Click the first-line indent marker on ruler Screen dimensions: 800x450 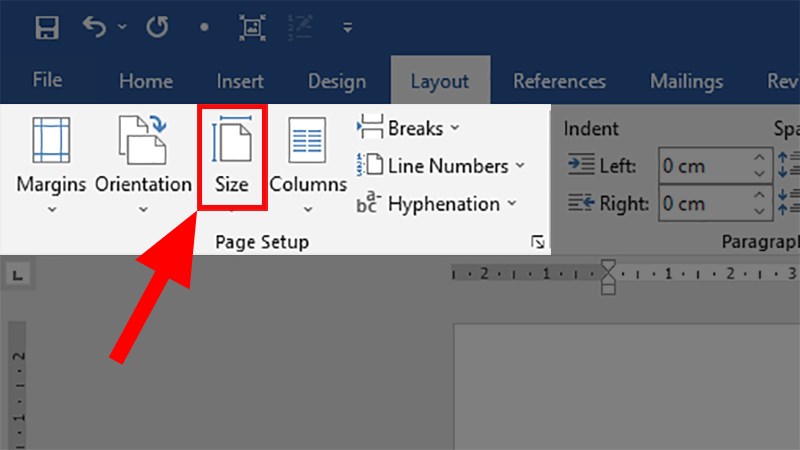[x=608, y=265]
